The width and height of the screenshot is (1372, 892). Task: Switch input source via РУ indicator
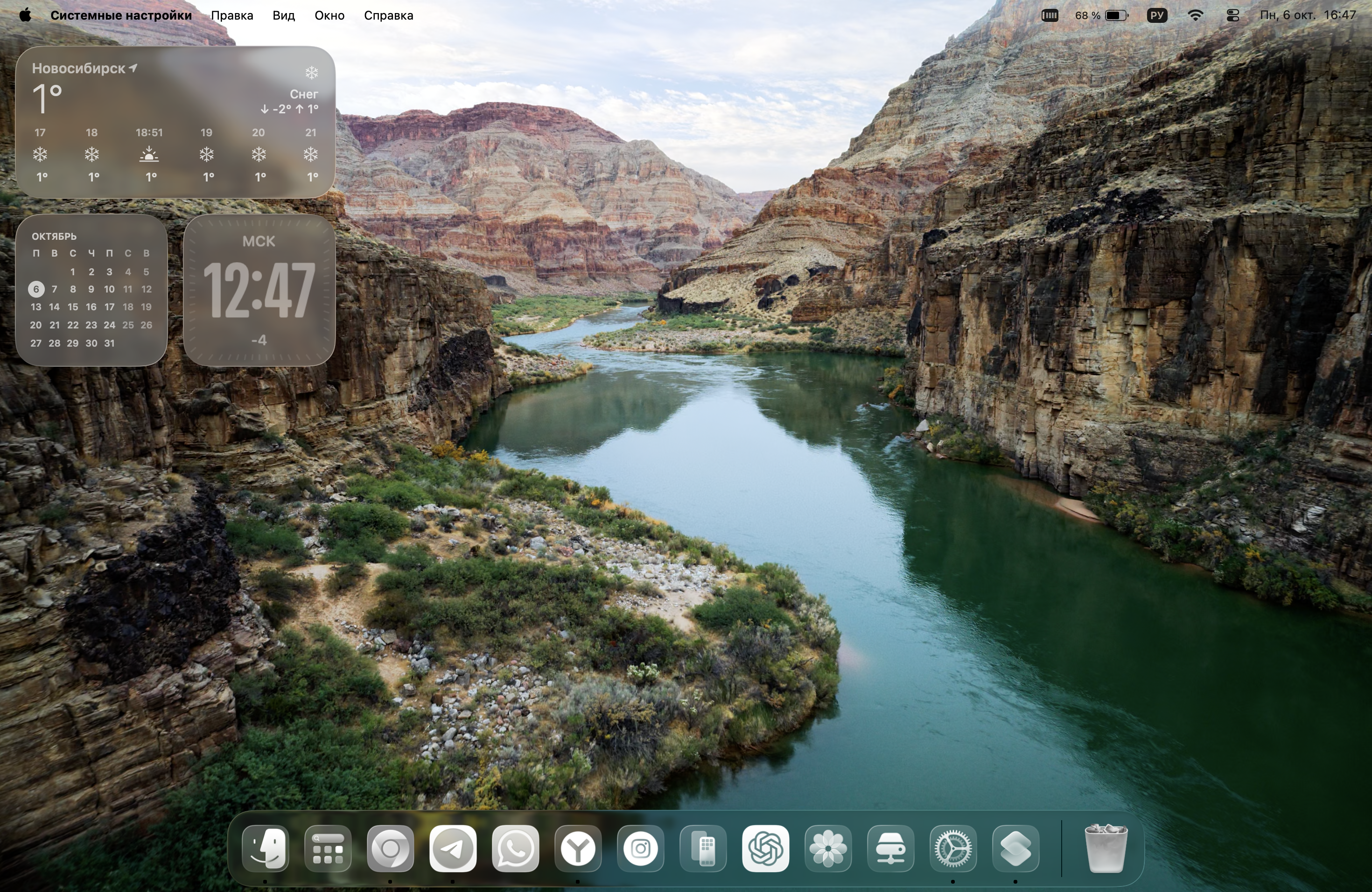(x=1156, y=15)
